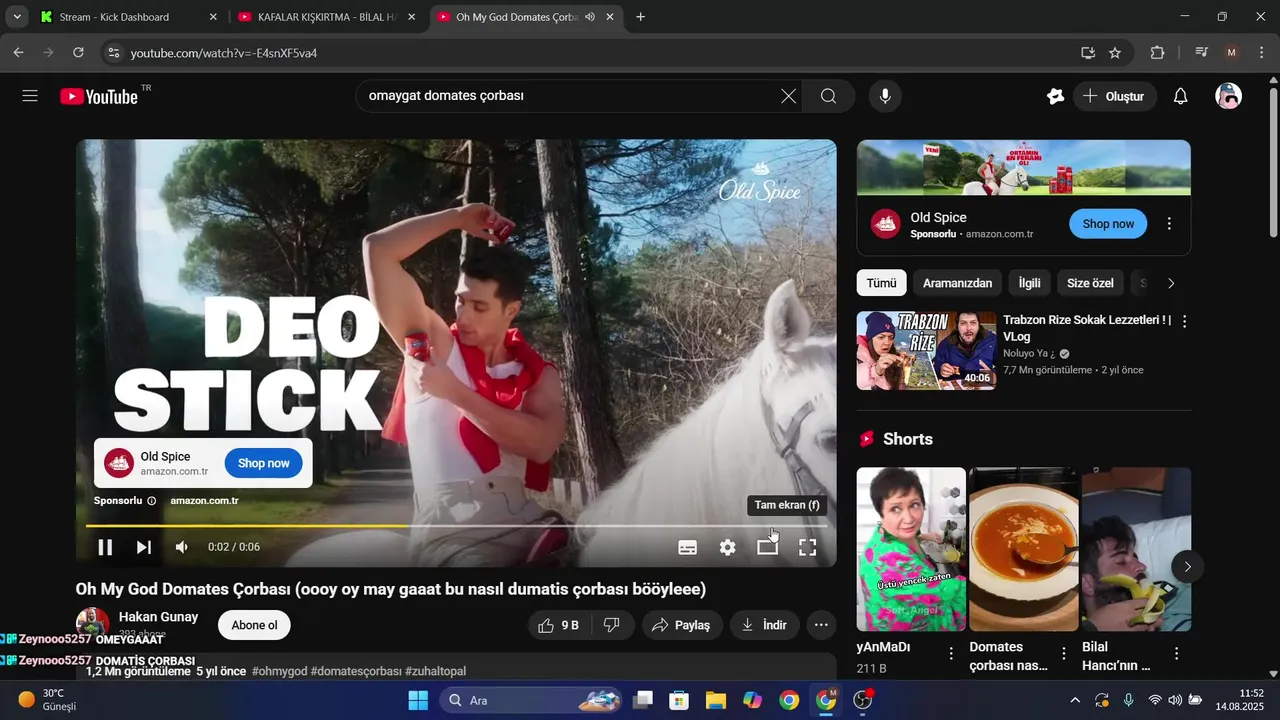Skip to the next video

pyautogui.click(x=144, y=547)
